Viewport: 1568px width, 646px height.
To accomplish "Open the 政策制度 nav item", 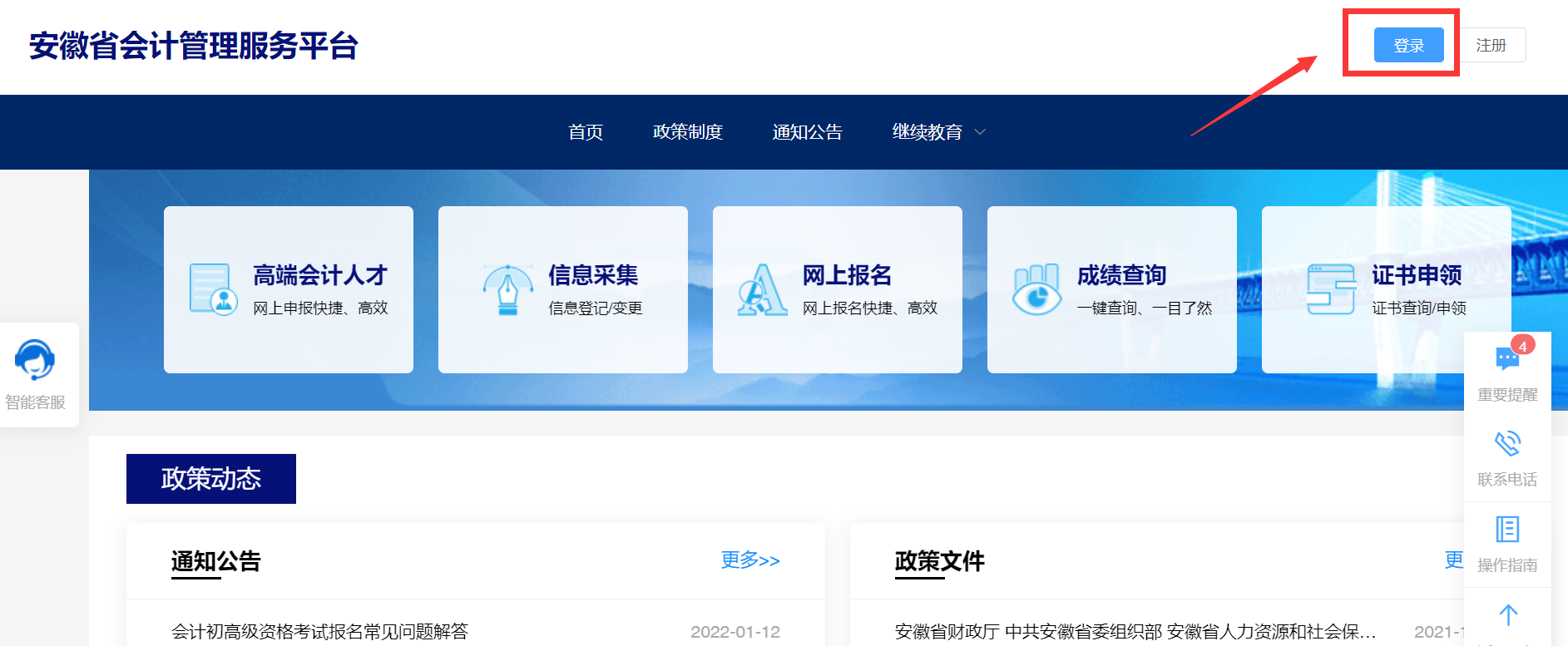I will (687, 132).
